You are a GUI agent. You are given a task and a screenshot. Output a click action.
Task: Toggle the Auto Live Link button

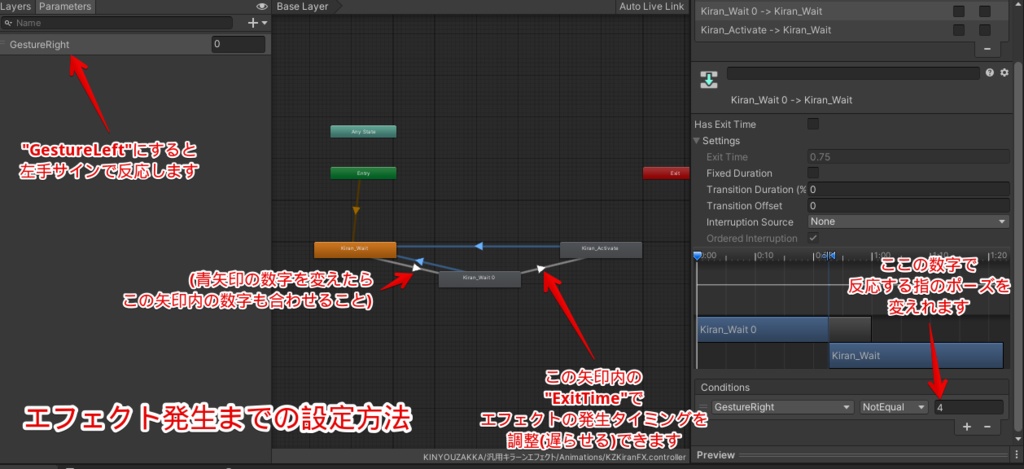(x=651, y=7)
